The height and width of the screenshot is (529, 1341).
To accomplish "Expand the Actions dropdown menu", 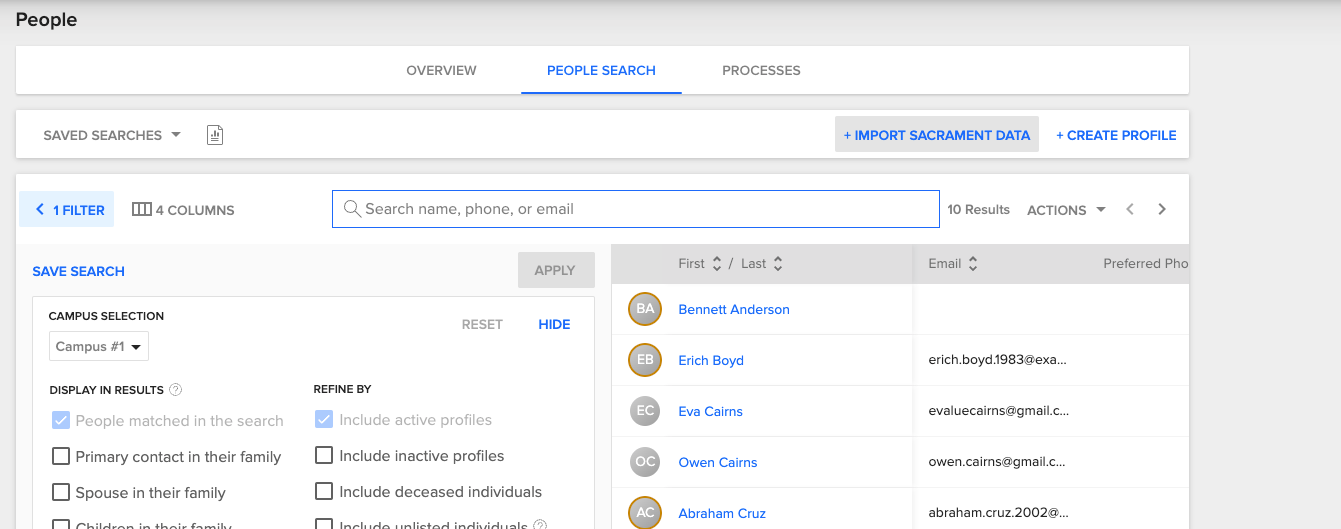I will (1066, 210).
